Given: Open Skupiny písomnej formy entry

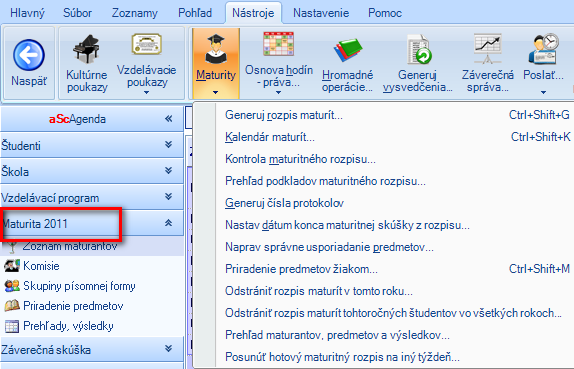Looking at the screenshot, I should 79,286.
